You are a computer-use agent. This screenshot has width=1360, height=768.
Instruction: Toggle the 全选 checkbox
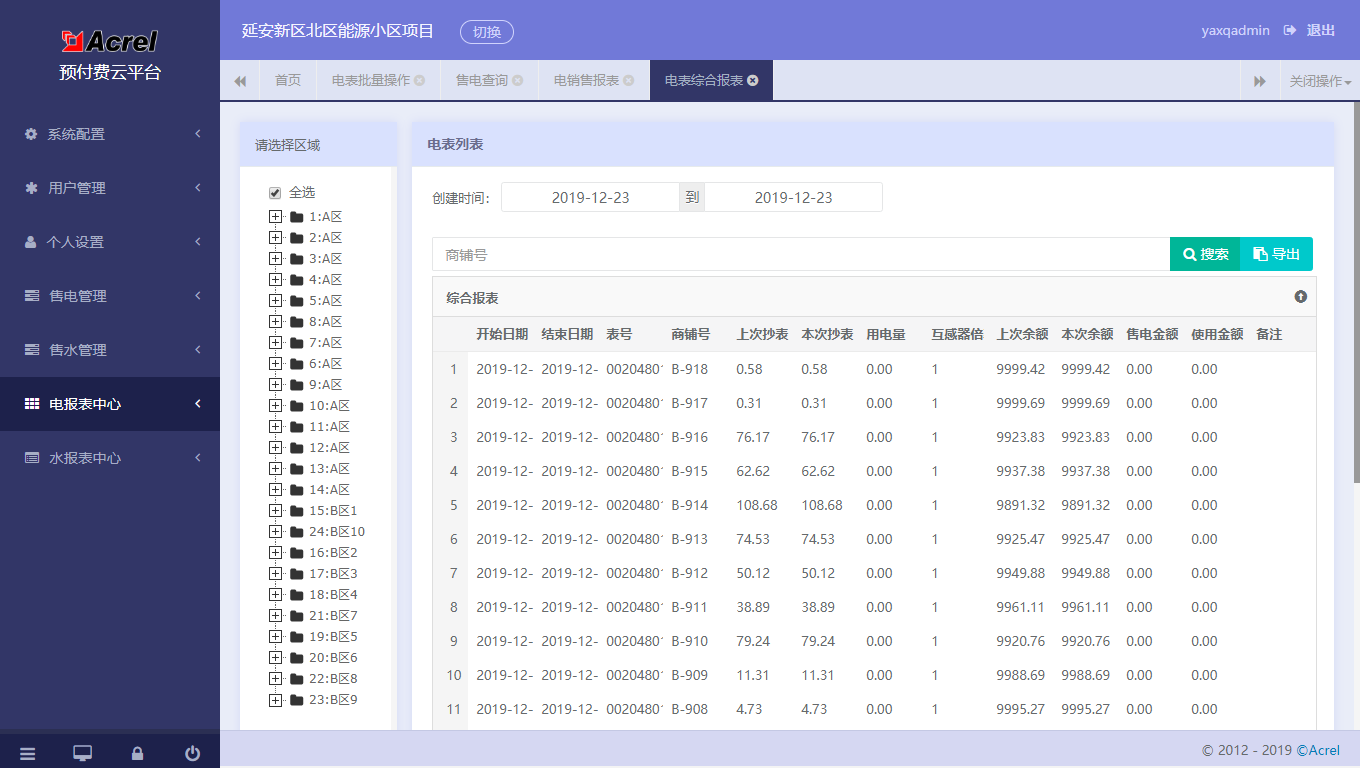(275, 193)
